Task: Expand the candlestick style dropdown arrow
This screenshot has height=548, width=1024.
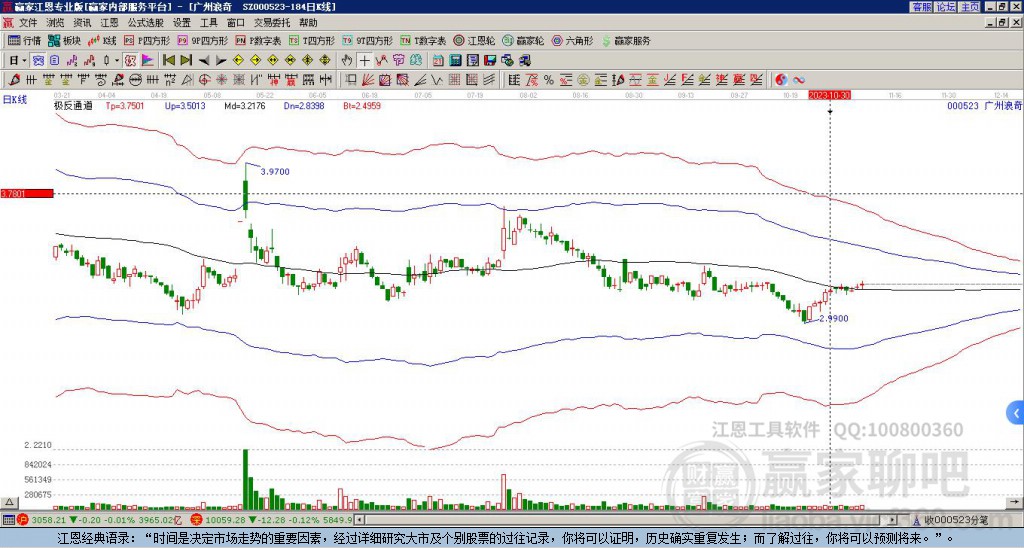Action: click(x=116, y=60)
